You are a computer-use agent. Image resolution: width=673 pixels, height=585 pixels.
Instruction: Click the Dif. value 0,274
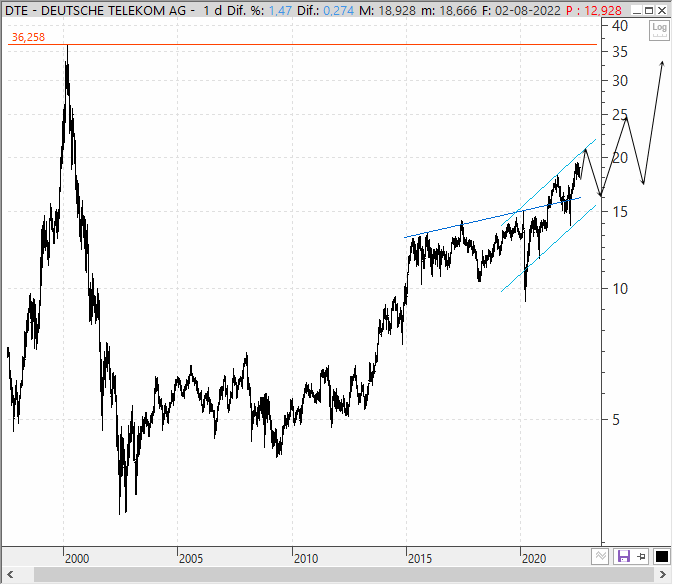(x=338, y=10)
